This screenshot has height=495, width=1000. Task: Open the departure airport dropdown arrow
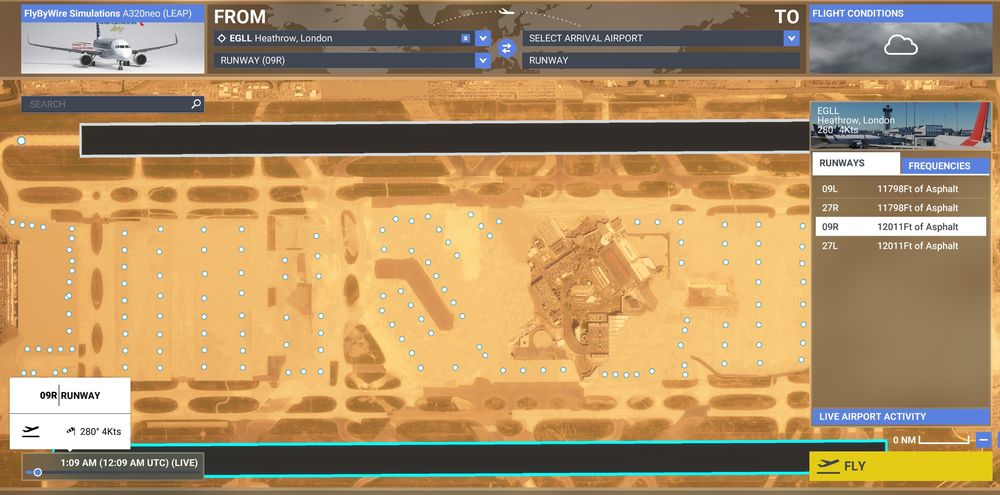click(483, 38)
